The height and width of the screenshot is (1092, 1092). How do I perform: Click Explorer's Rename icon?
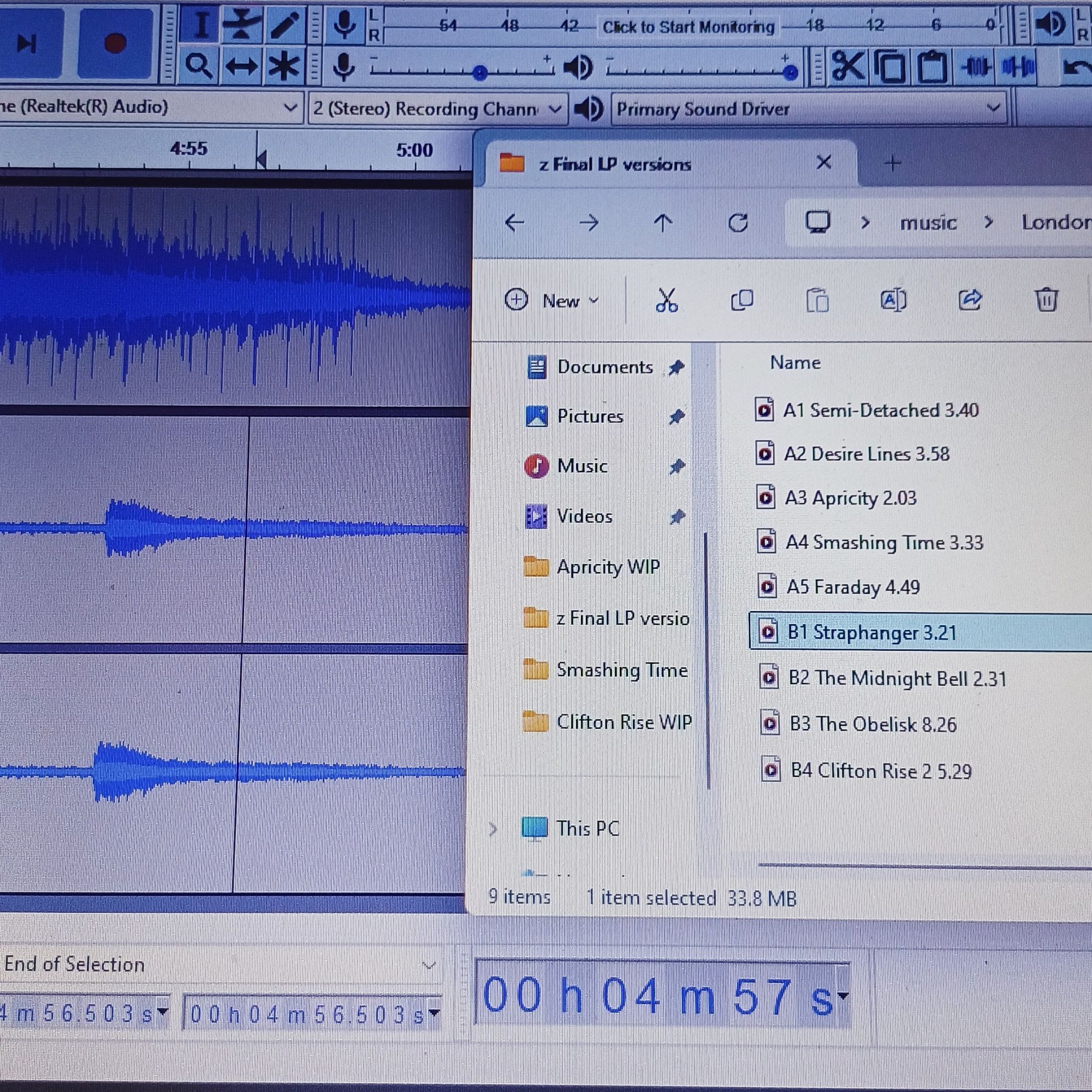894,300
